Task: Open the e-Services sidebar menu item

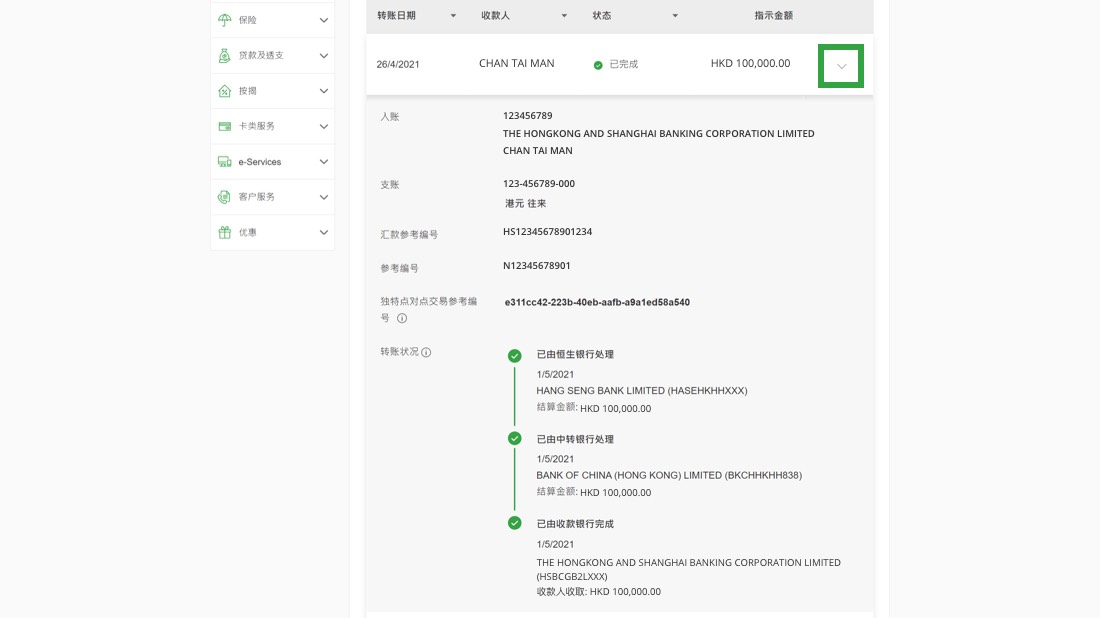Action: [x=272, y=162]
